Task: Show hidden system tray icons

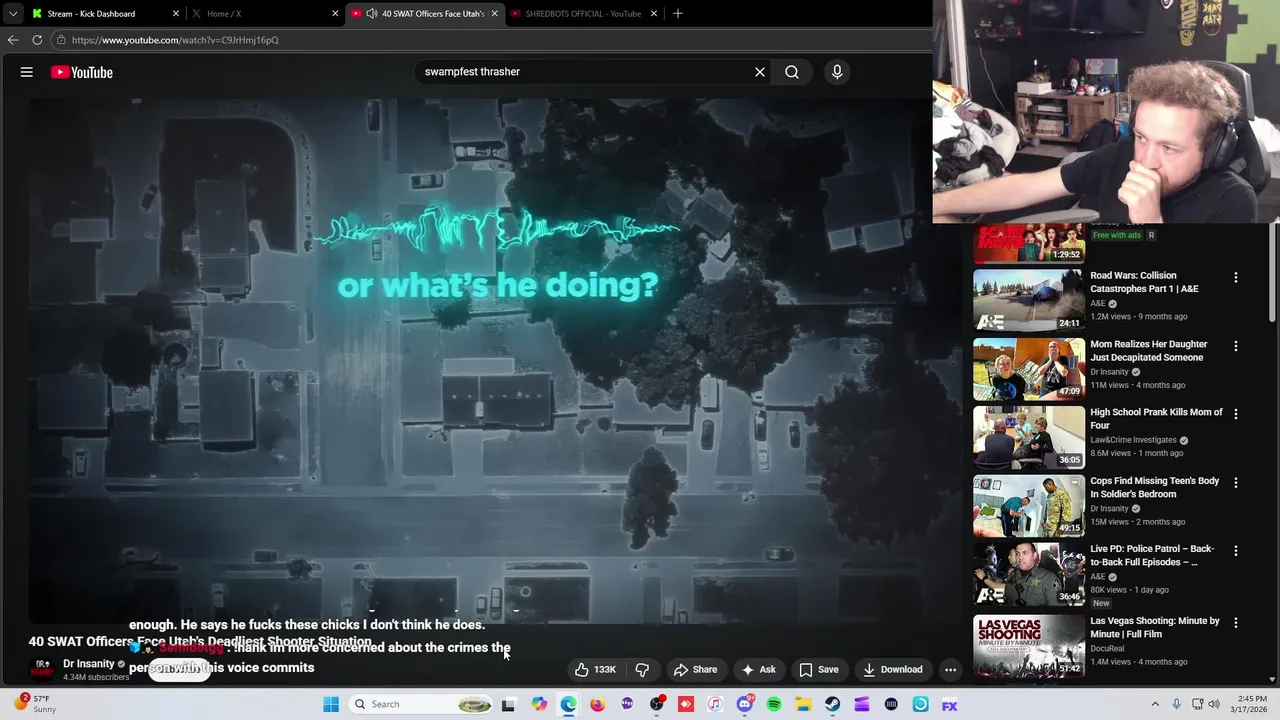Action: (x=1155, y=704)
